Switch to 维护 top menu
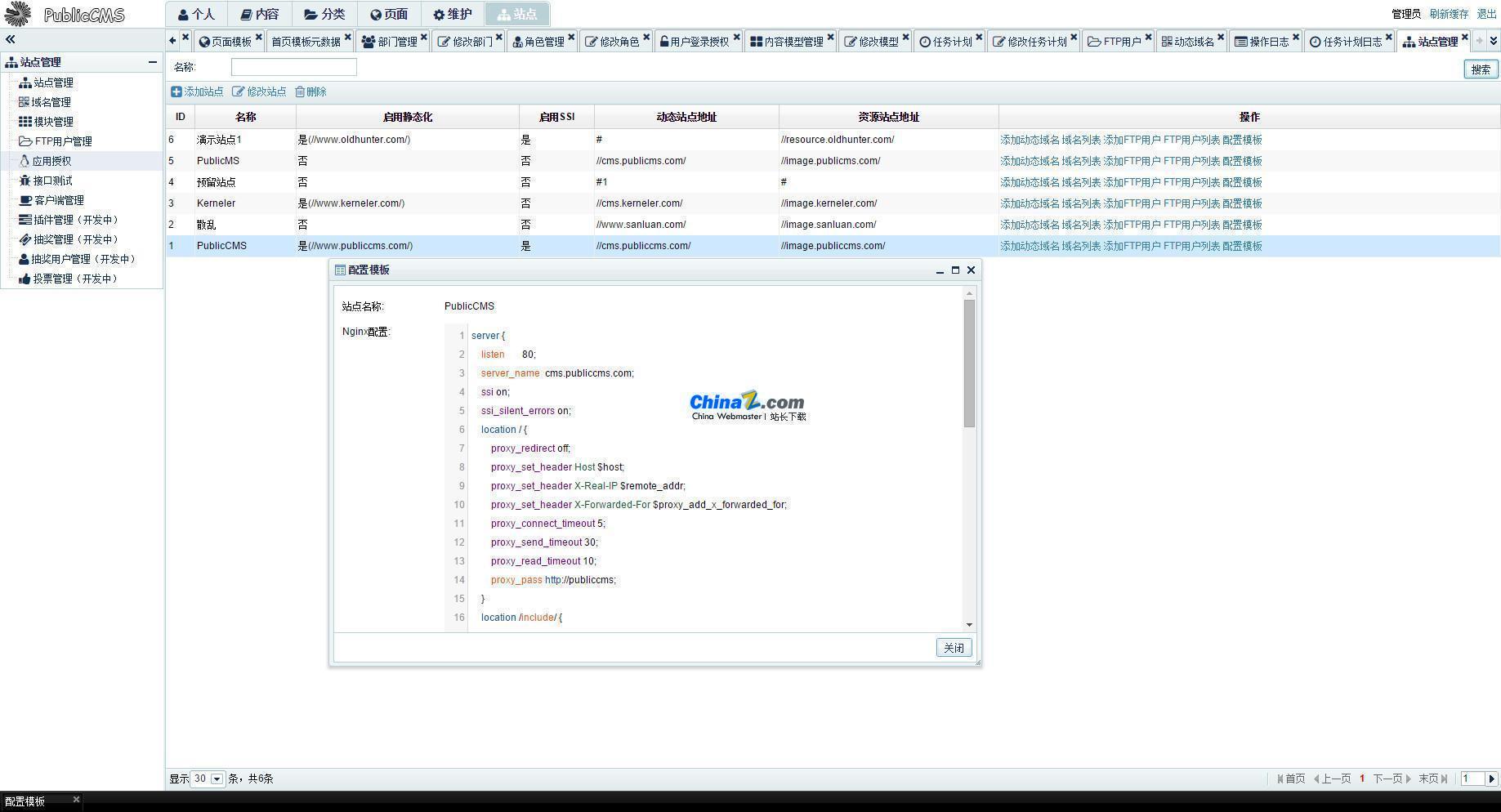 tap(453, 14)
